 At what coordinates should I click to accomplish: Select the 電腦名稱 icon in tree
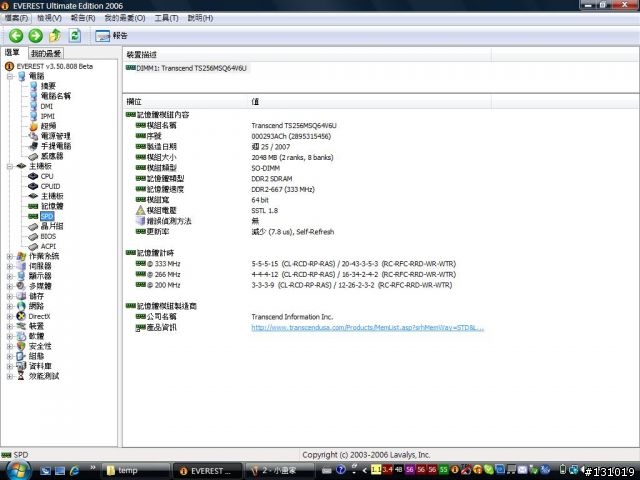[33, 96]
